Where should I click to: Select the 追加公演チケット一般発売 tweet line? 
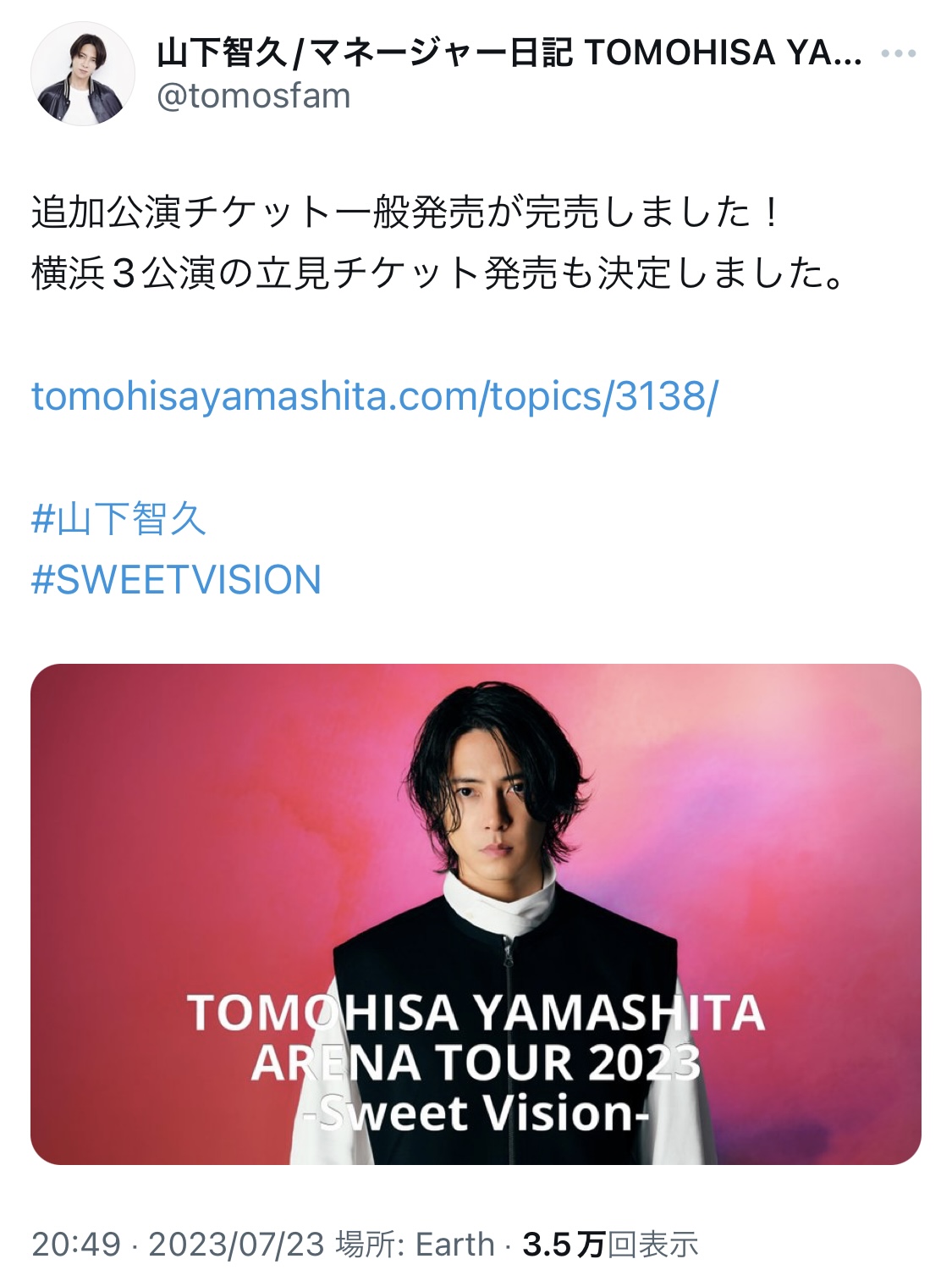tap(406, 213)
